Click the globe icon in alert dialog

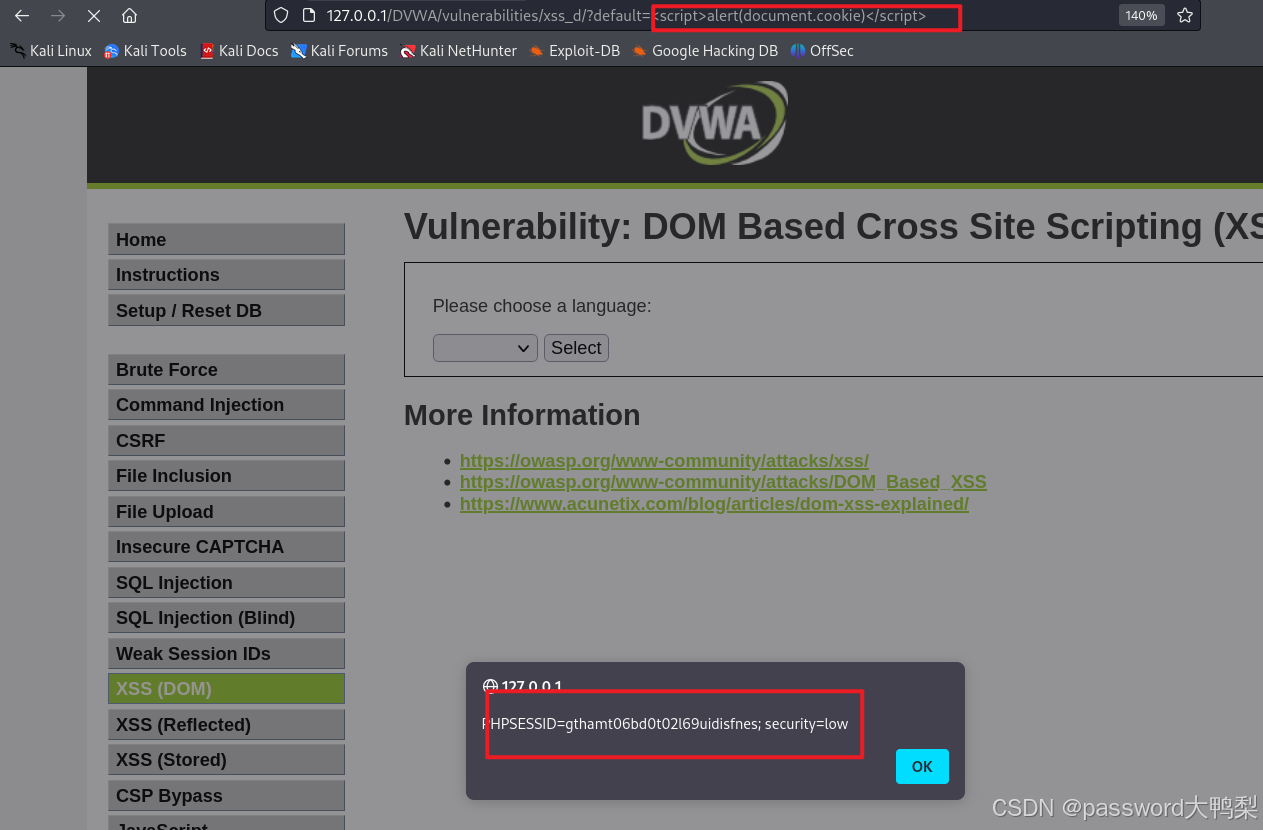(490, 687)
